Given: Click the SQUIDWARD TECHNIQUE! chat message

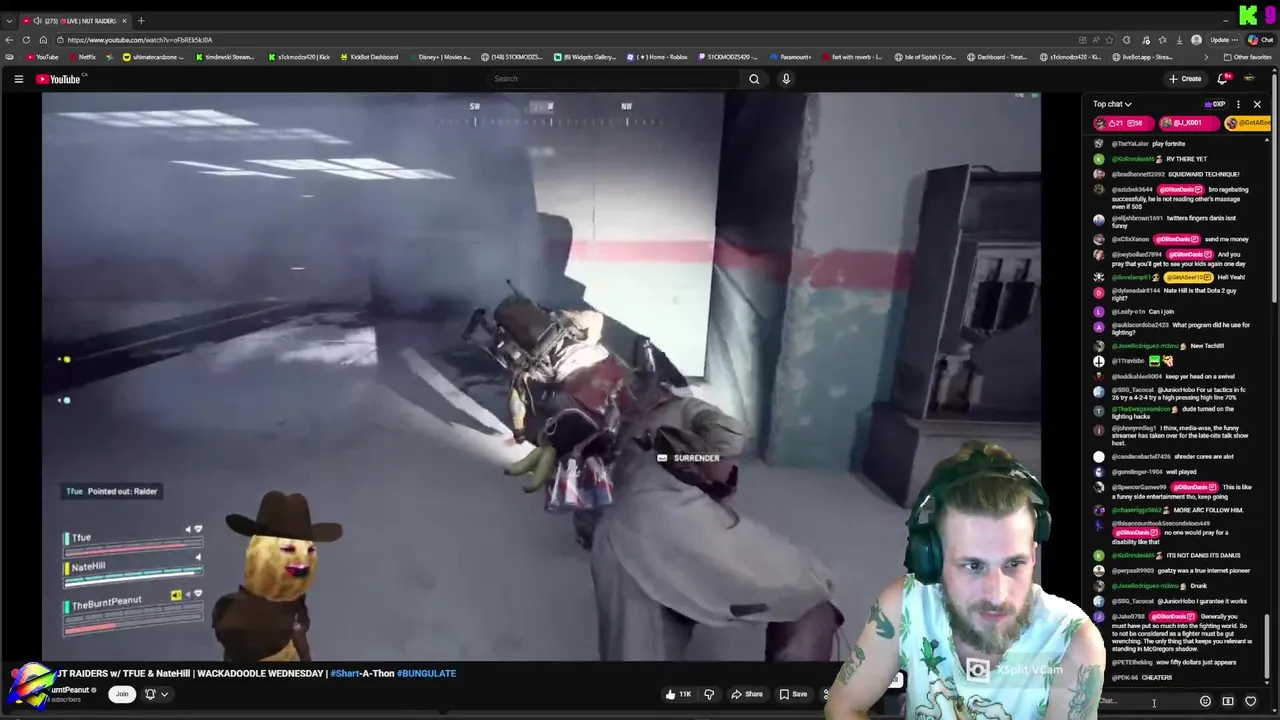Looking at the screenshot, I should click(x=1204, y=174).
